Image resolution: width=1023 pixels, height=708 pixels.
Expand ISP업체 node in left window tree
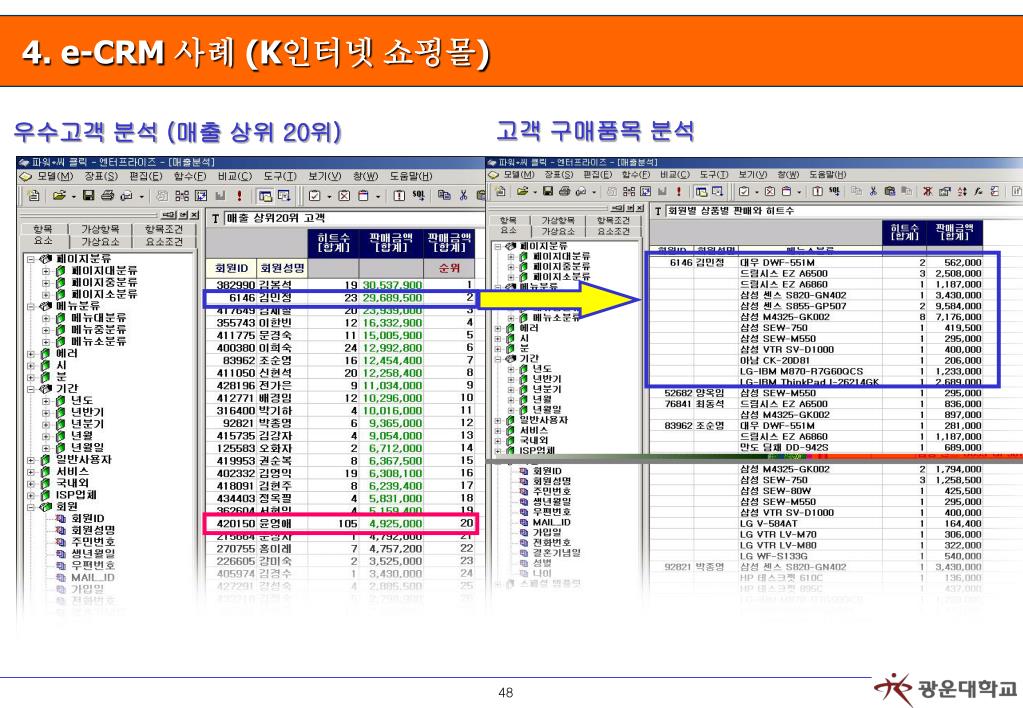(31, 495)
